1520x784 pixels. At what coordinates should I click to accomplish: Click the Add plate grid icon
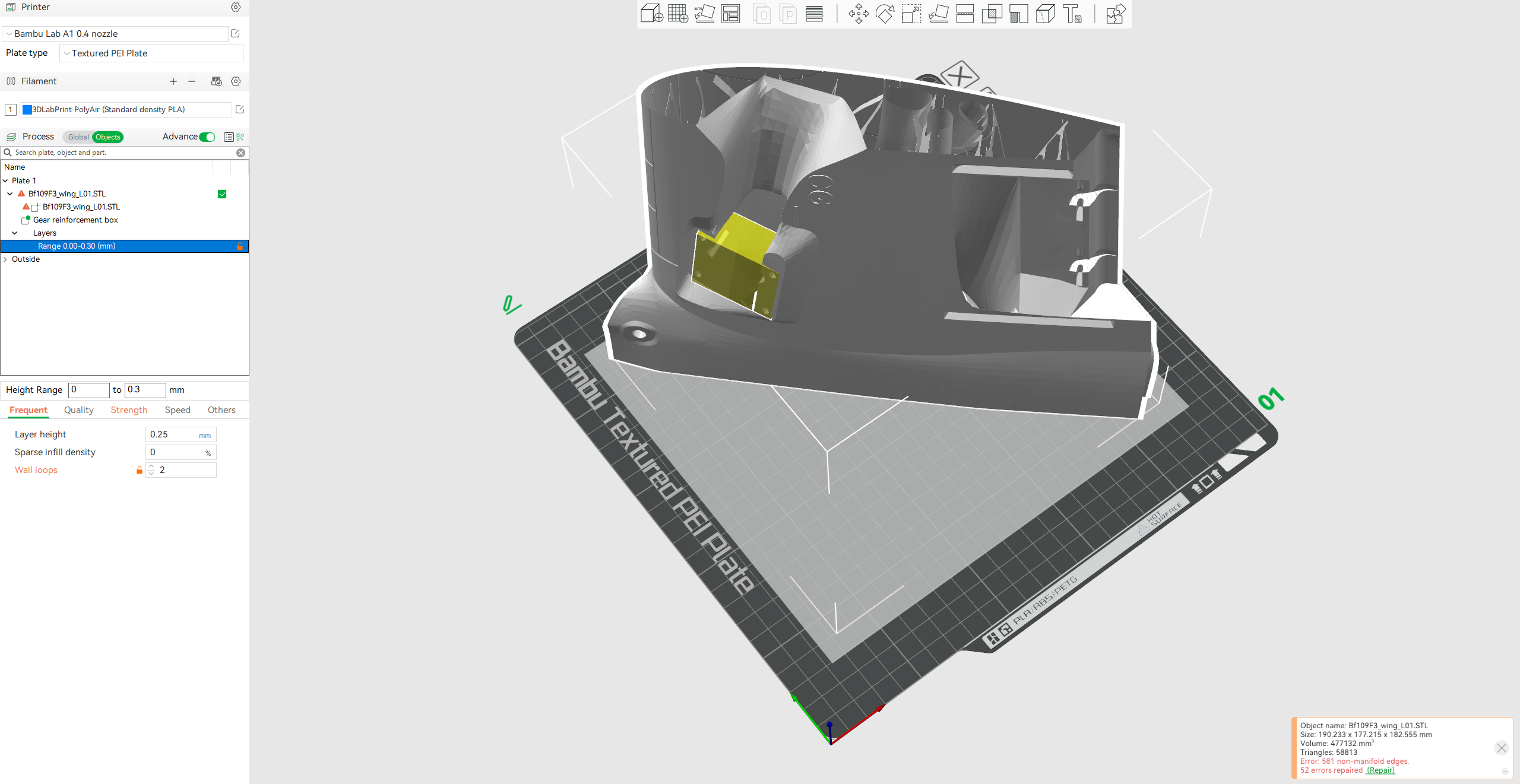pyautogui.click(x=677, y=14)
